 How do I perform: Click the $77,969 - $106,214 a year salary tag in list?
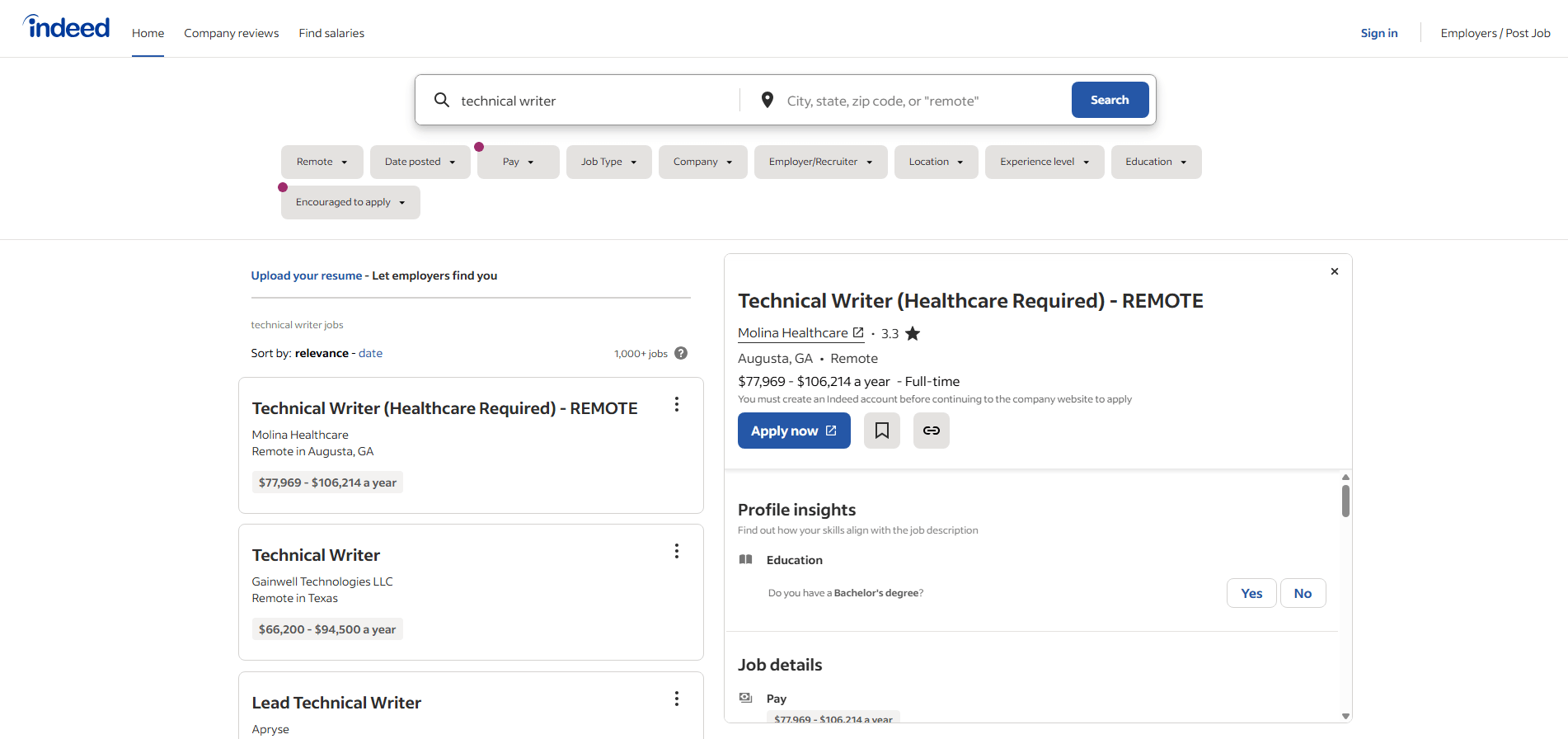click(x=327, y=482)
